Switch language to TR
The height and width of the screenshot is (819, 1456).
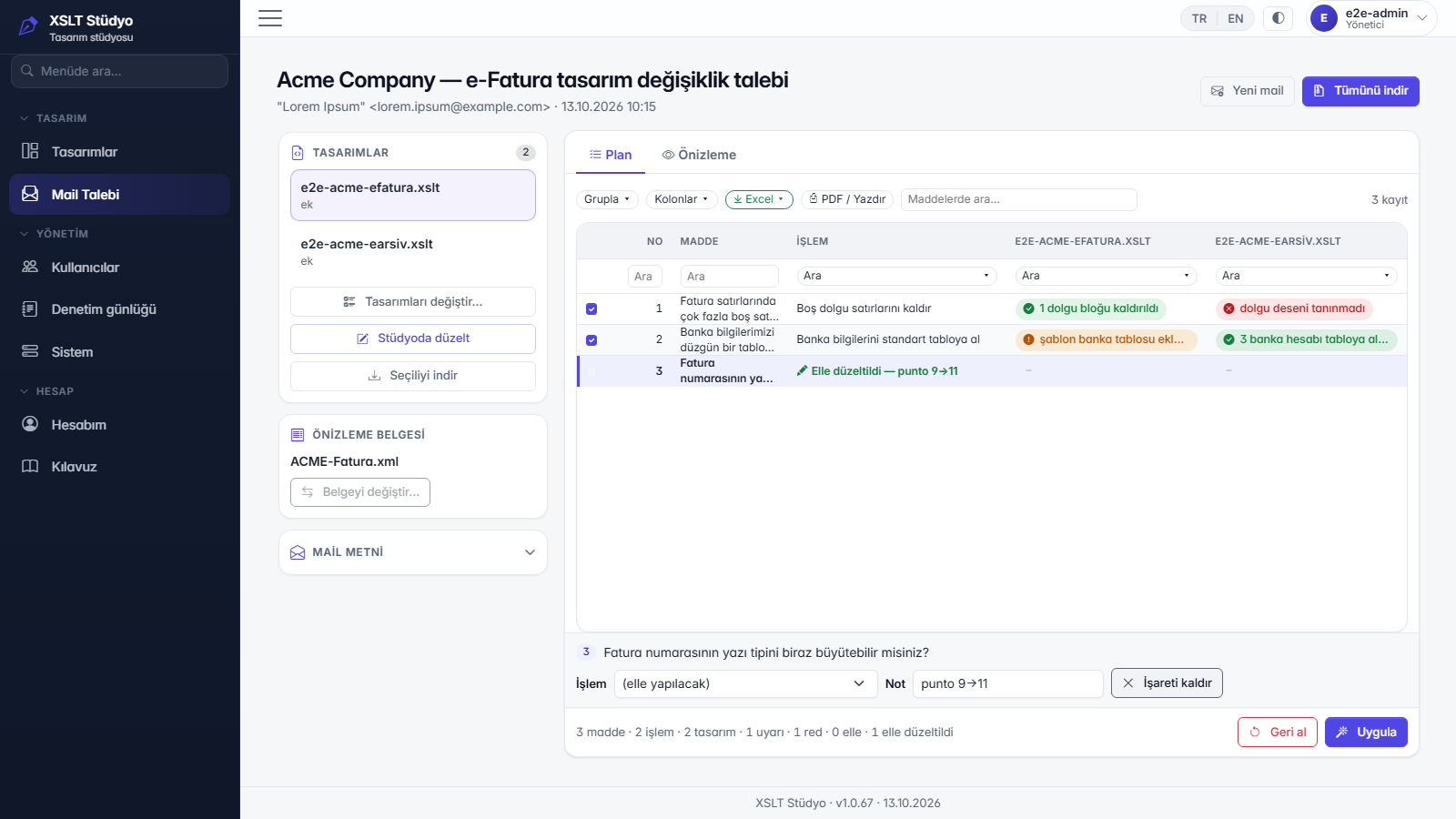click(1199, 18)
